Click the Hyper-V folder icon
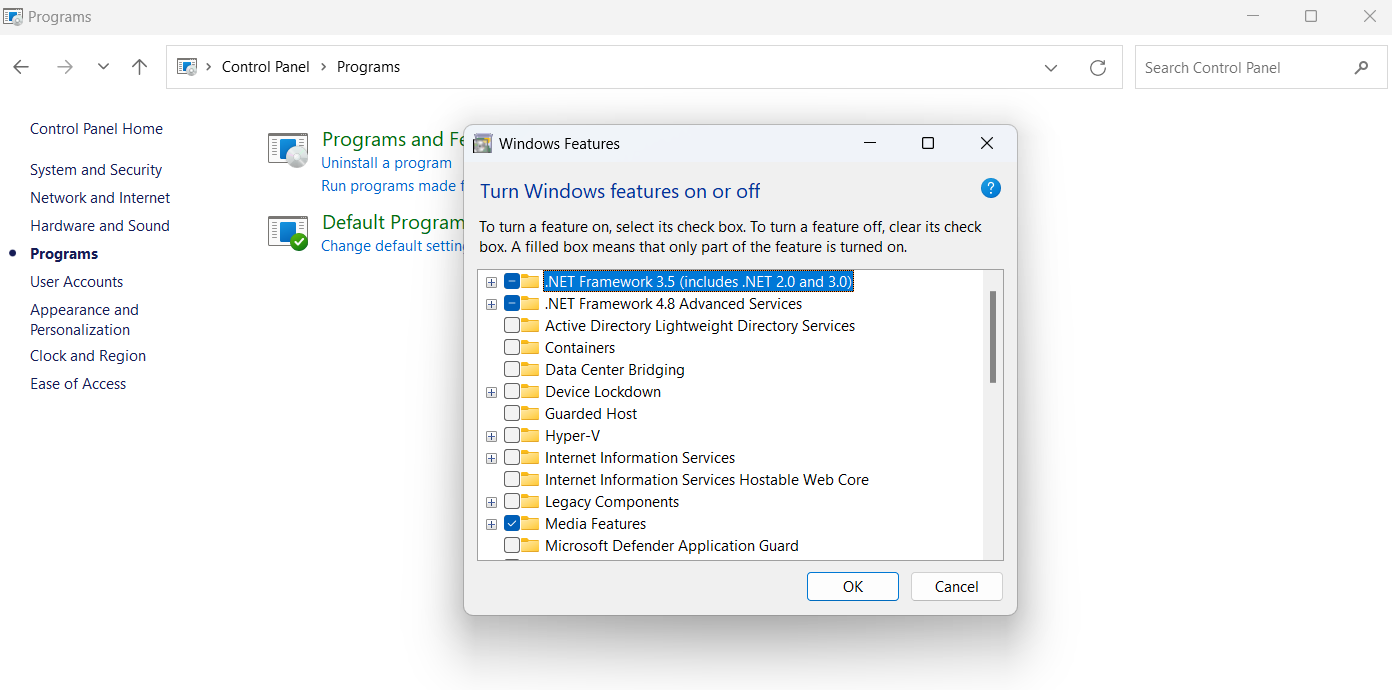The width and height of the screenshot is (1392, 690). 530,435
